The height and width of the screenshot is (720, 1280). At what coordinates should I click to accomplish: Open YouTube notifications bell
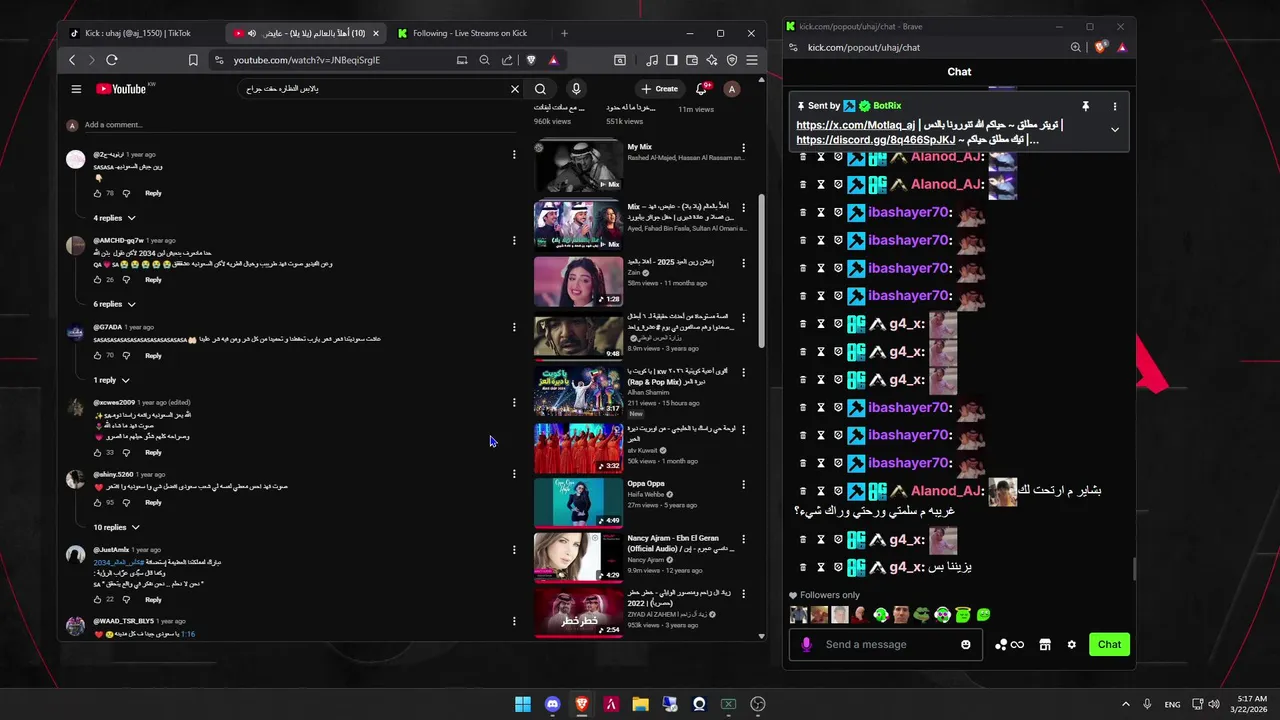(x=701, y=89)
